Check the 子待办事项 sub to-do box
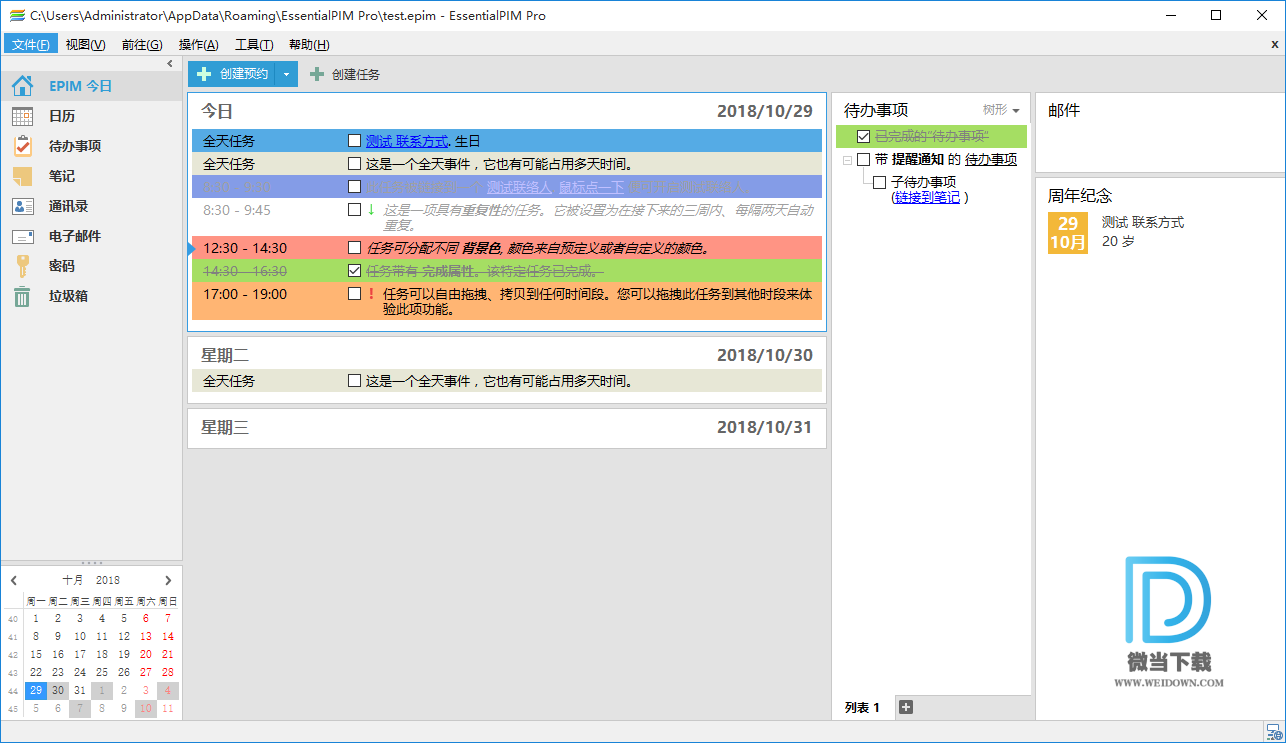This screenshot has width=1286, height=743. point(880,182)
